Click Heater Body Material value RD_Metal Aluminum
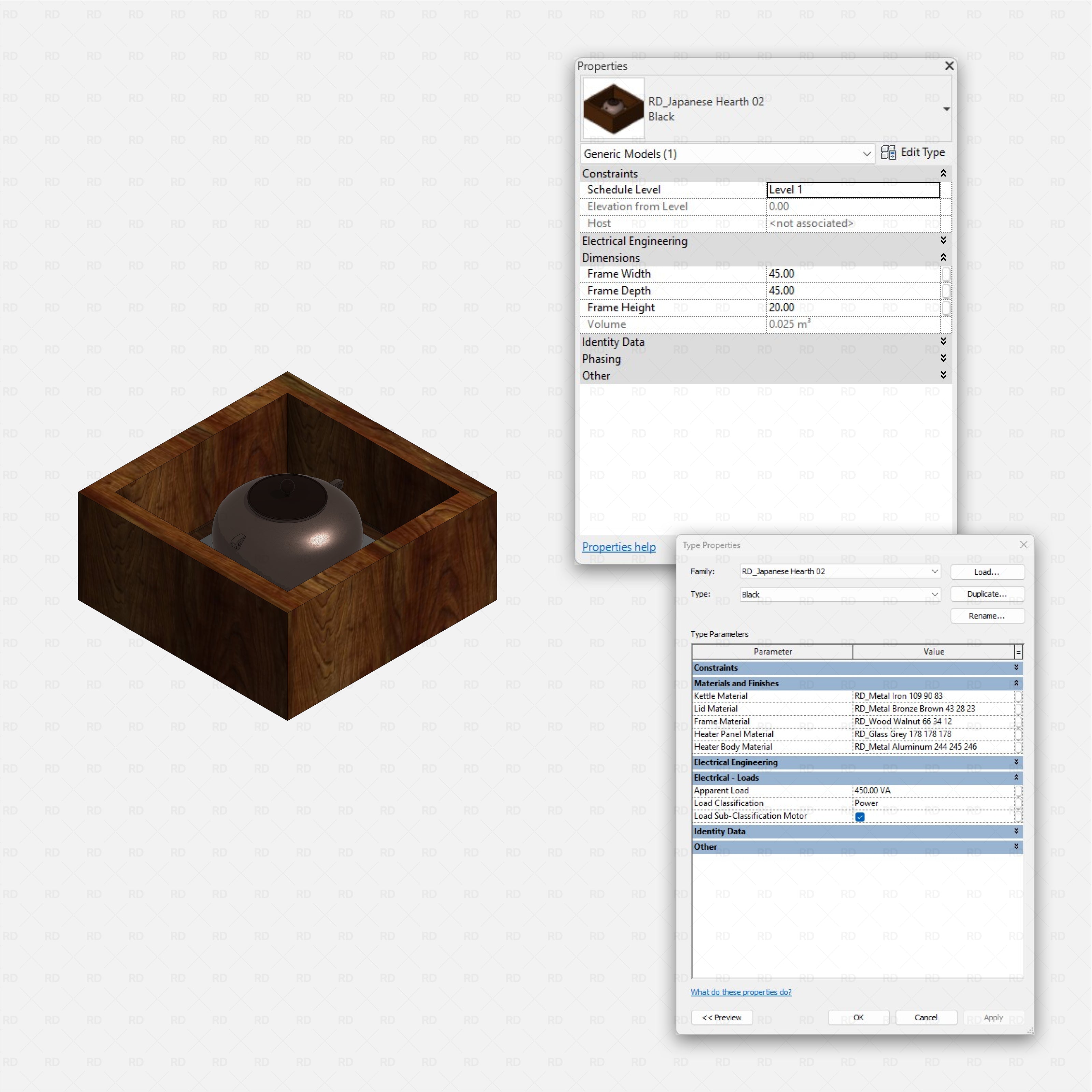Screen dimensions: 1092x1092 933,747
